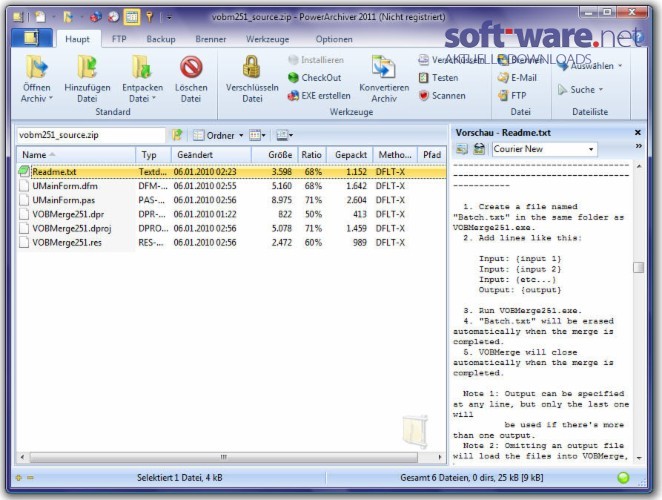The height and width of the screenshot is (500, 662).
Task: Sort by the Gepackt column header
Action: point(350,155)
